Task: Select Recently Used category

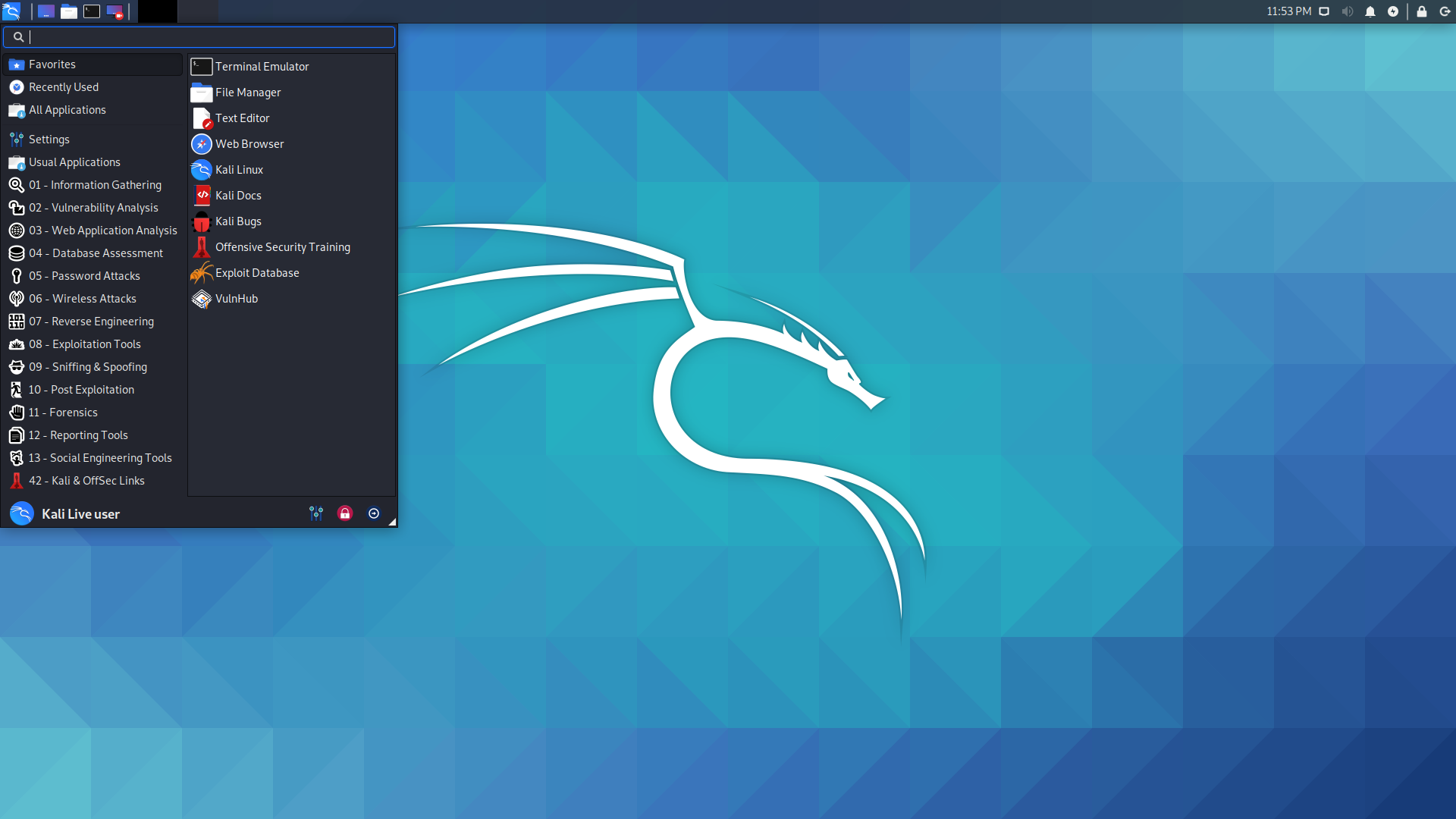Action: 94,87
